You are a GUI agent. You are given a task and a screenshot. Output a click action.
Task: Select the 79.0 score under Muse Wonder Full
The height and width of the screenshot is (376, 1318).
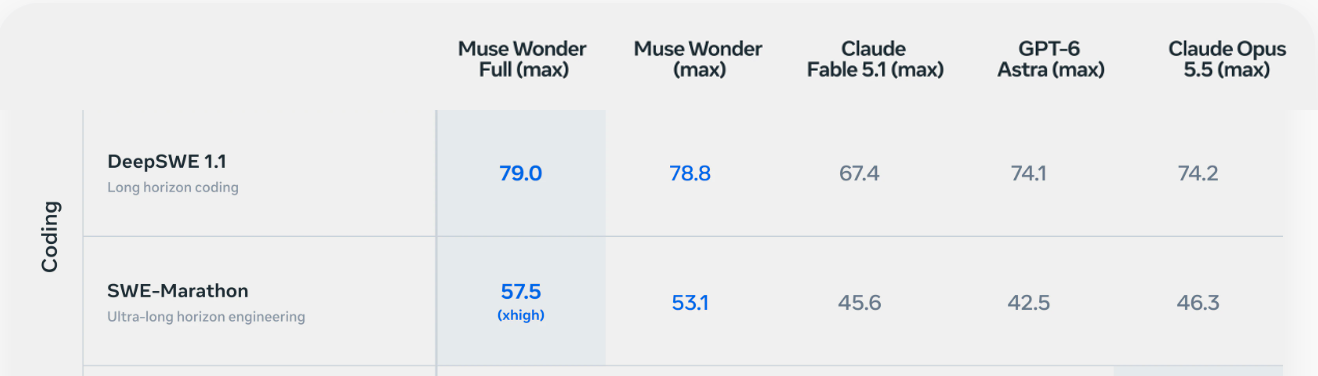click(x=521, y=174)
